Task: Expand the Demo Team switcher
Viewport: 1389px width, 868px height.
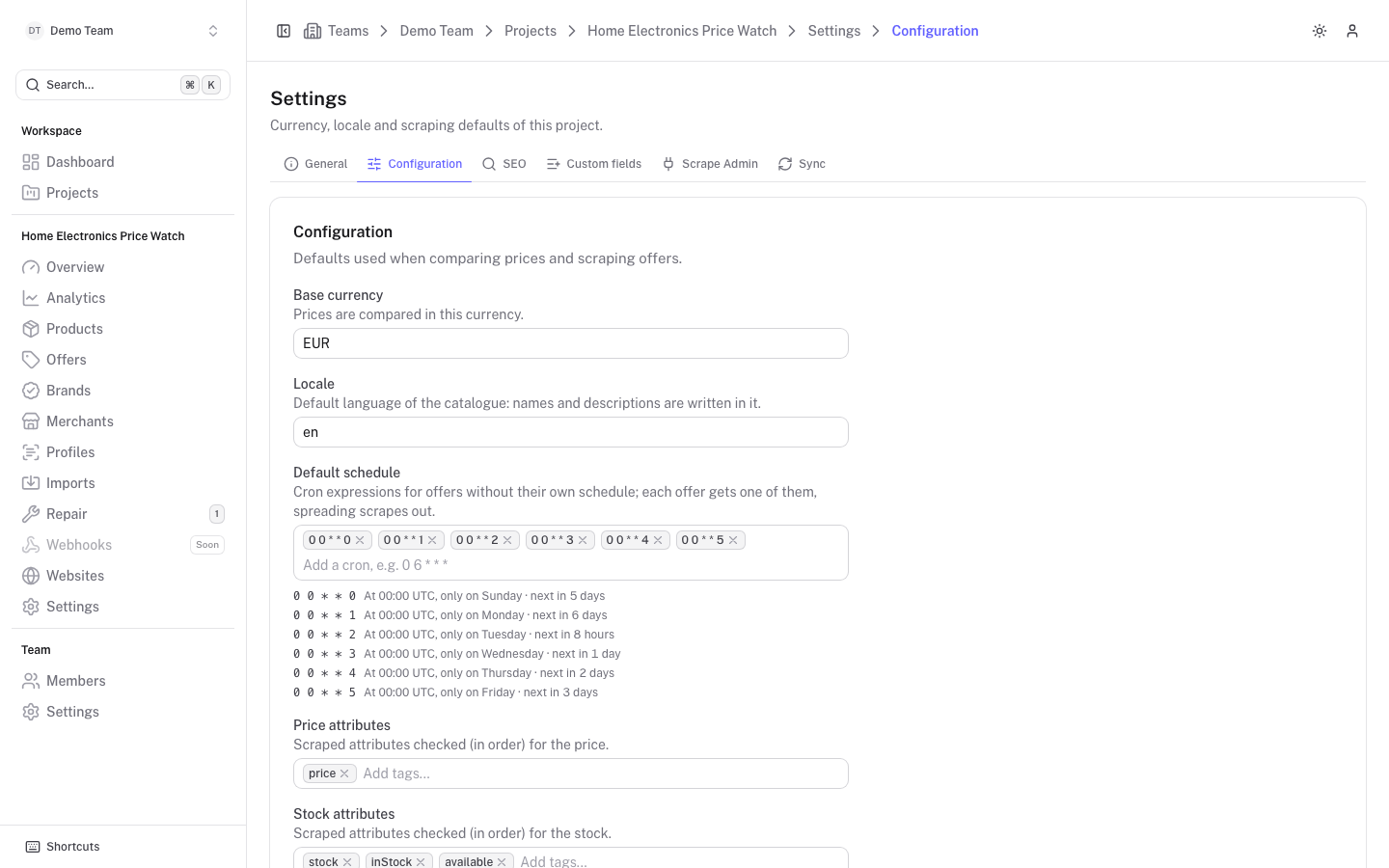Action: [x=123, y=31]
